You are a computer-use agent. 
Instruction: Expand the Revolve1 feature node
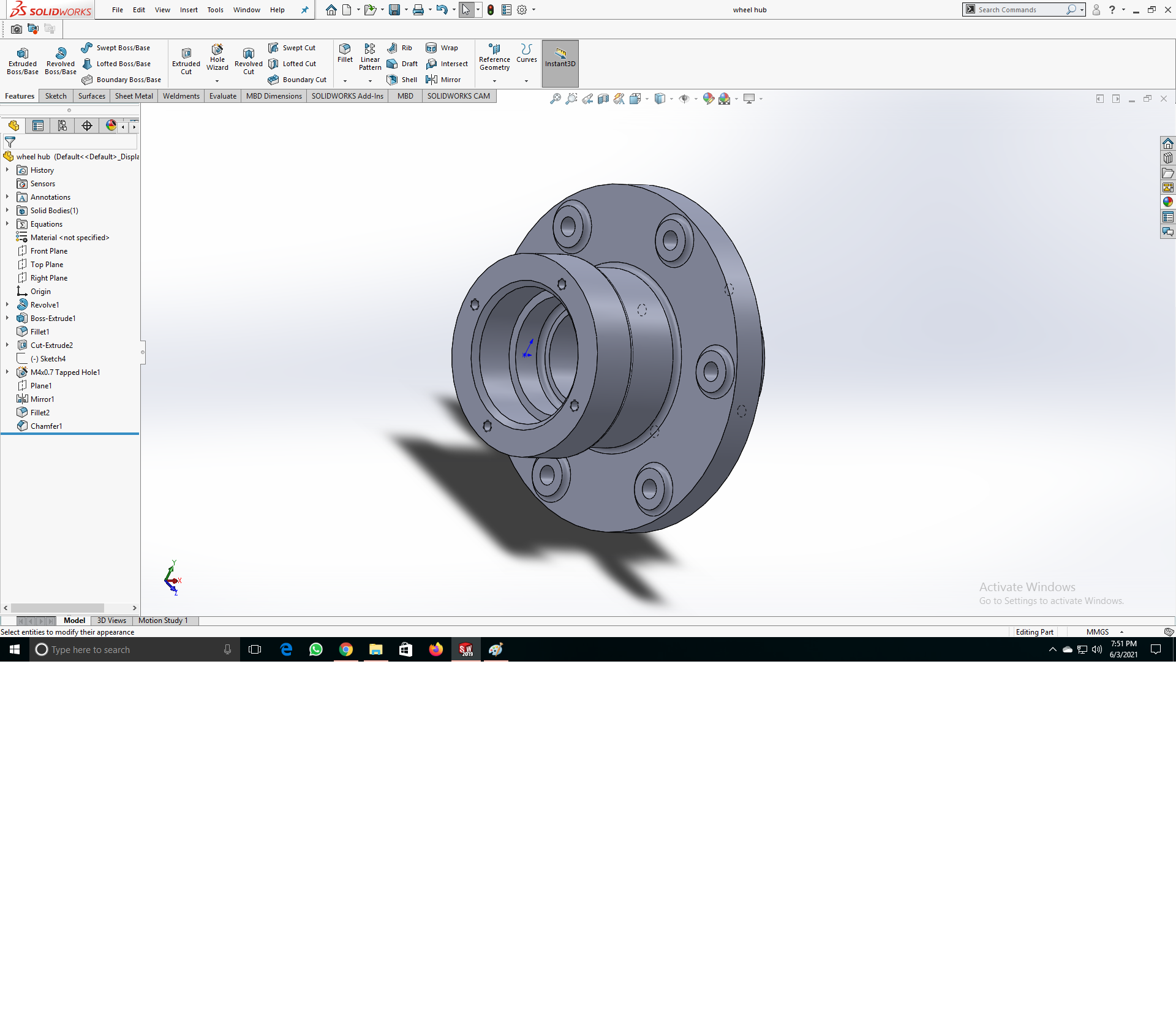(7, 304)
